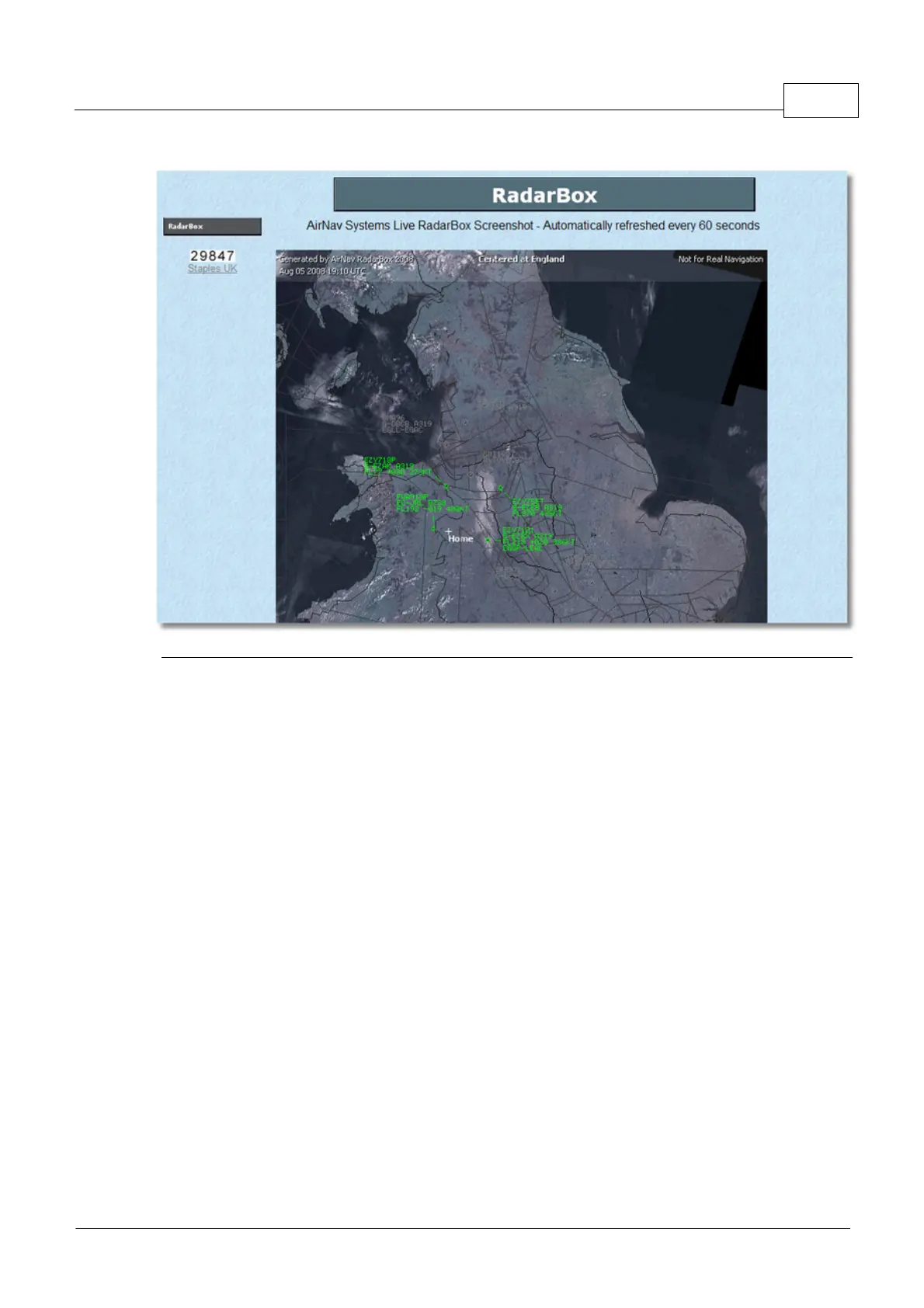Click the 'Aug 05 2008 19:10 UTC' timestamp
924x1308 pixels.
(x=322, y=271)
